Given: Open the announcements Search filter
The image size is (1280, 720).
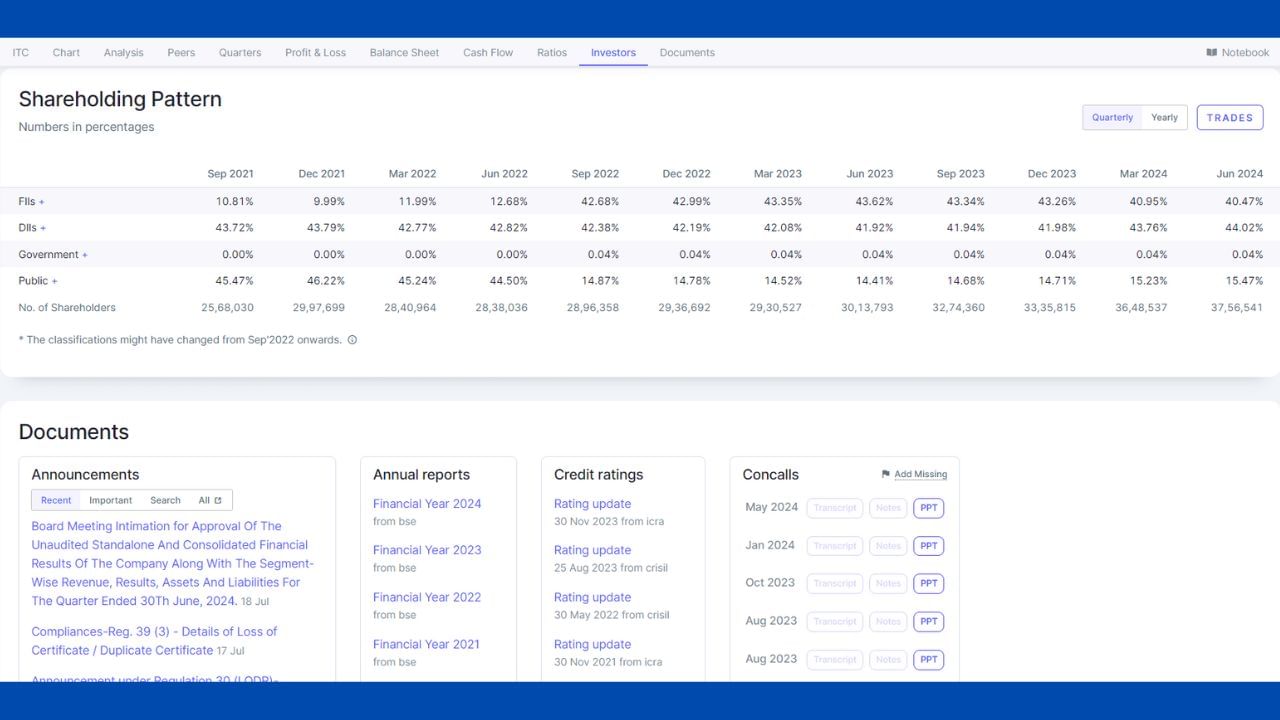Looking at the screenshot, I should click(165, 500).
